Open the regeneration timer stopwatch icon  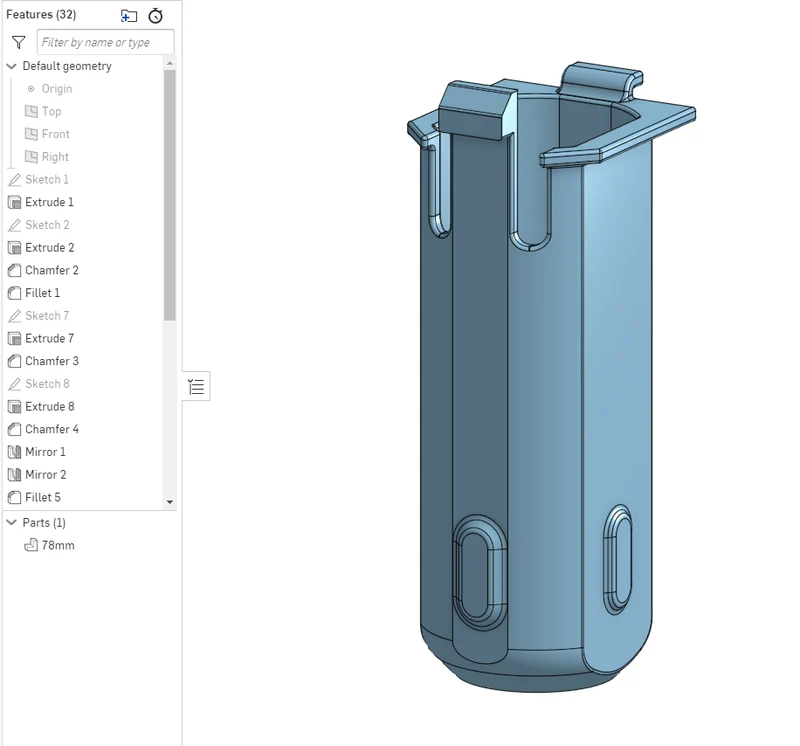pyautogui.click(x=156, y=16)
